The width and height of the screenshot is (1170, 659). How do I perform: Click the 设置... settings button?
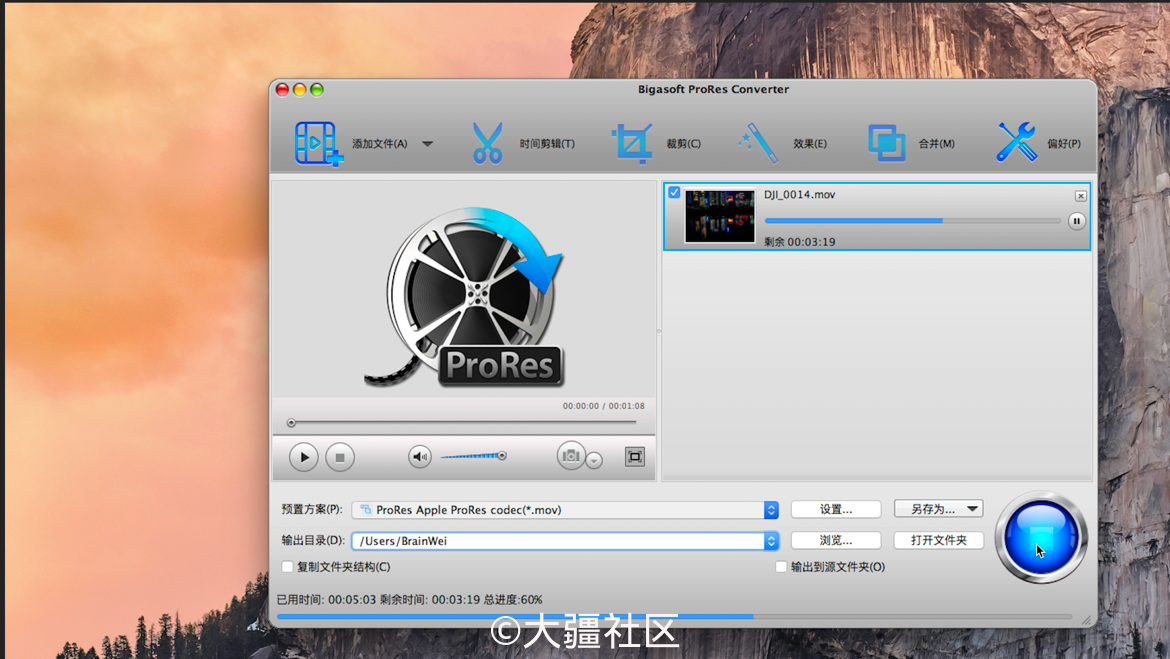836,509
